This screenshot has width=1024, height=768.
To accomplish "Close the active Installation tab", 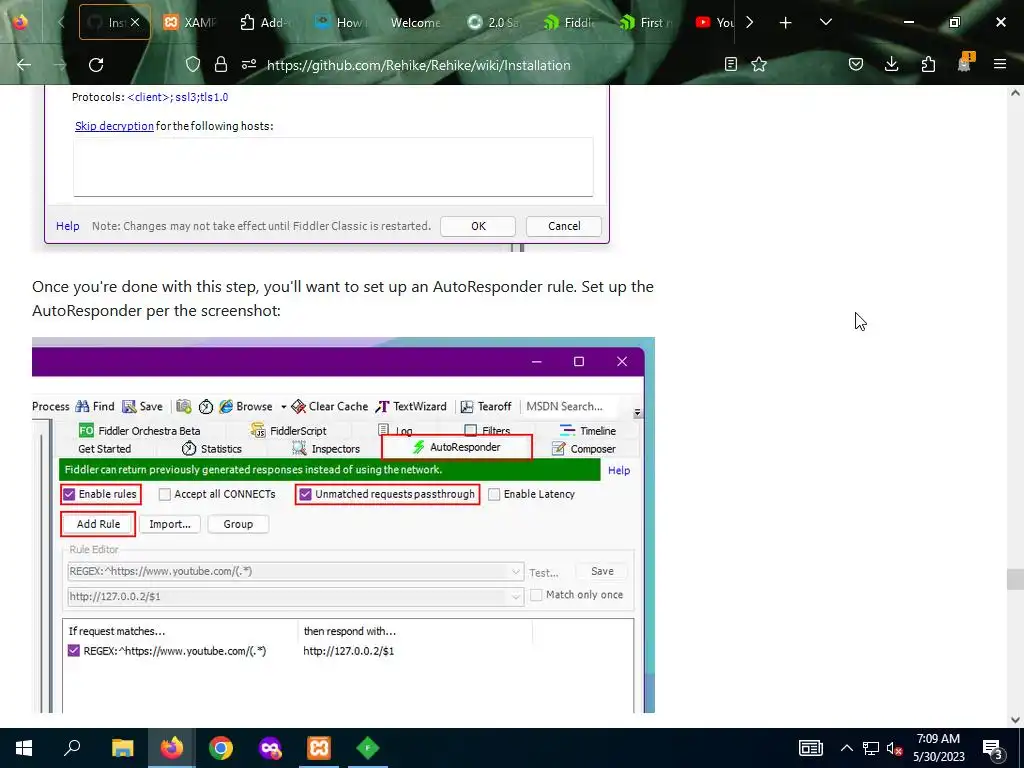I will click(135, 22).
